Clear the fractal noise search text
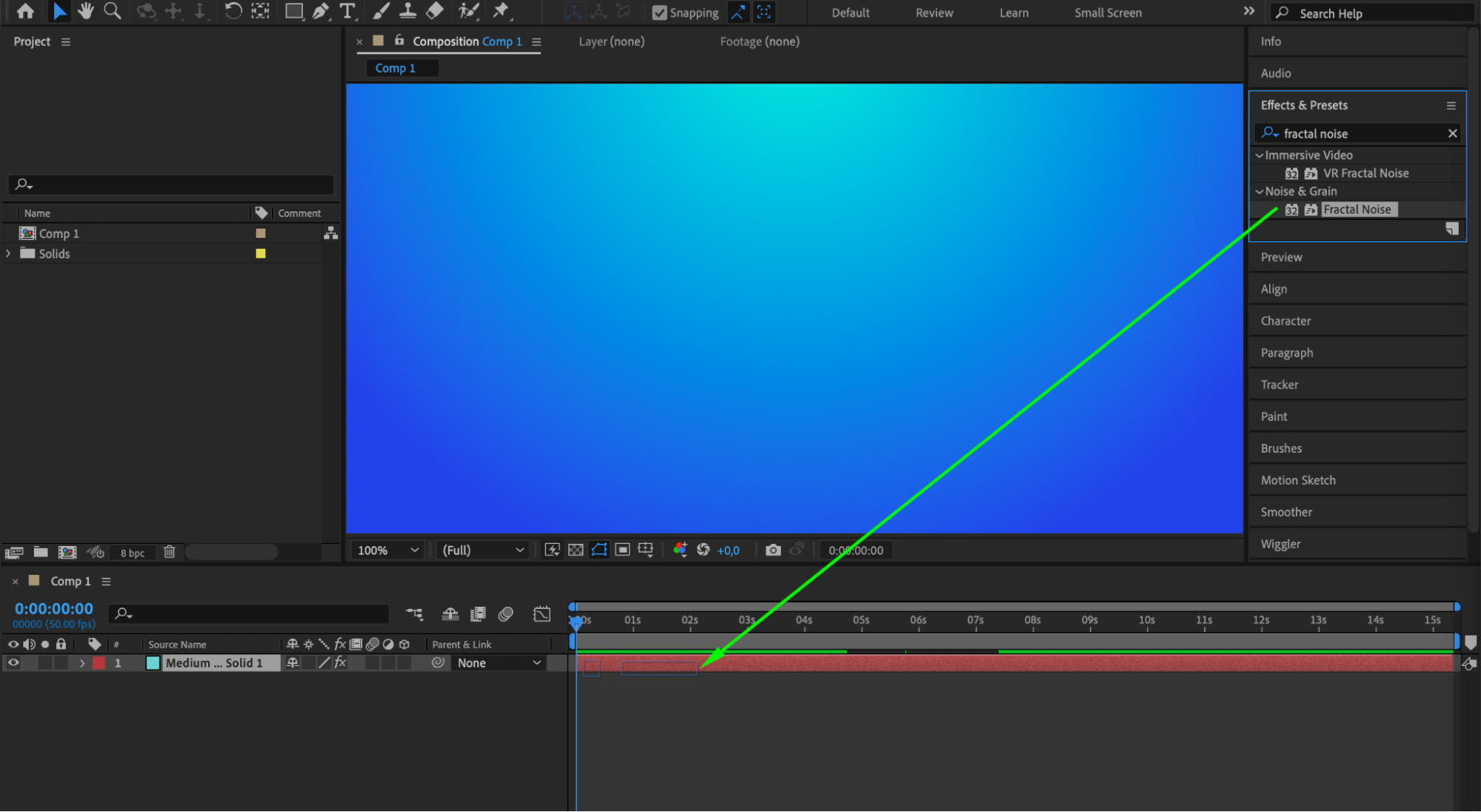 tap(1452, 133)
